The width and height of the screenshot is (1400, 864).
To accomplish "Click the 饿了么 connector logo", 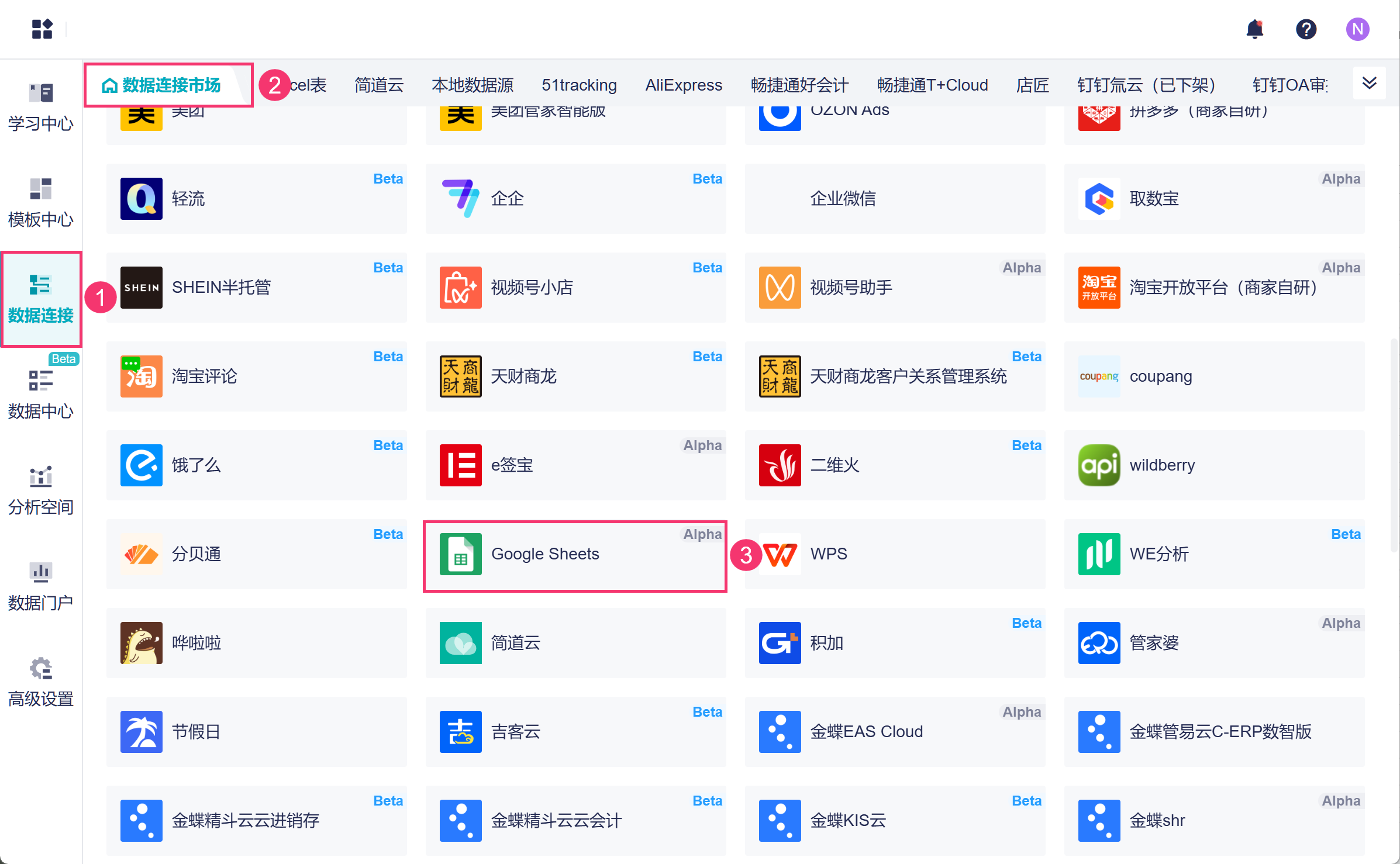I will [x=141, y=465].
